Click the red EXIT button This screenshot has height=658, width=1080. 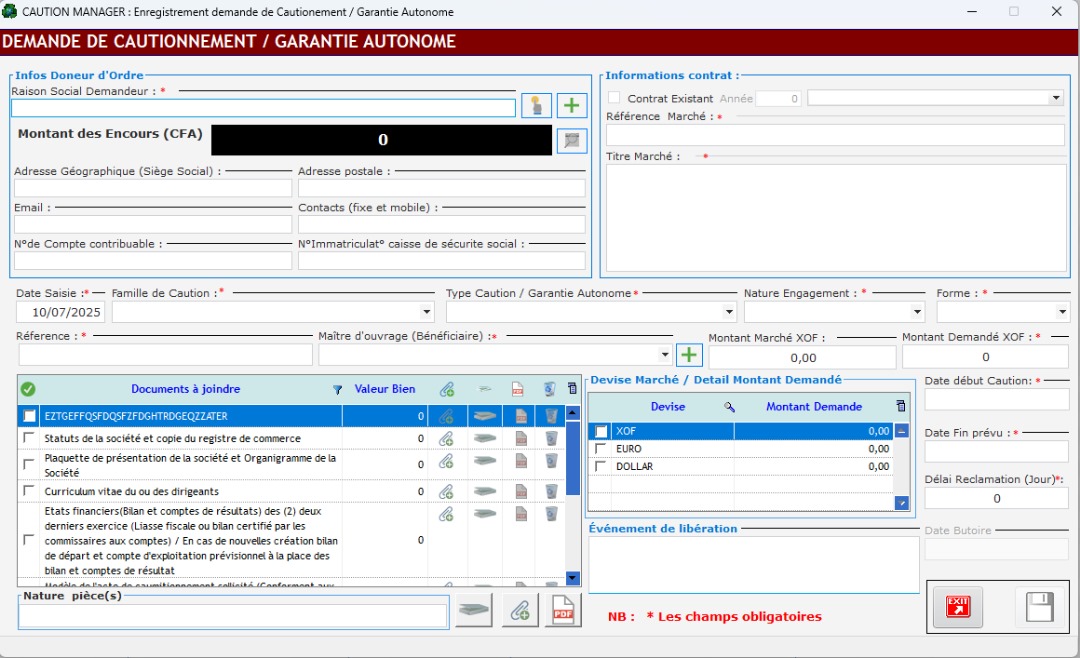point(957,607)
